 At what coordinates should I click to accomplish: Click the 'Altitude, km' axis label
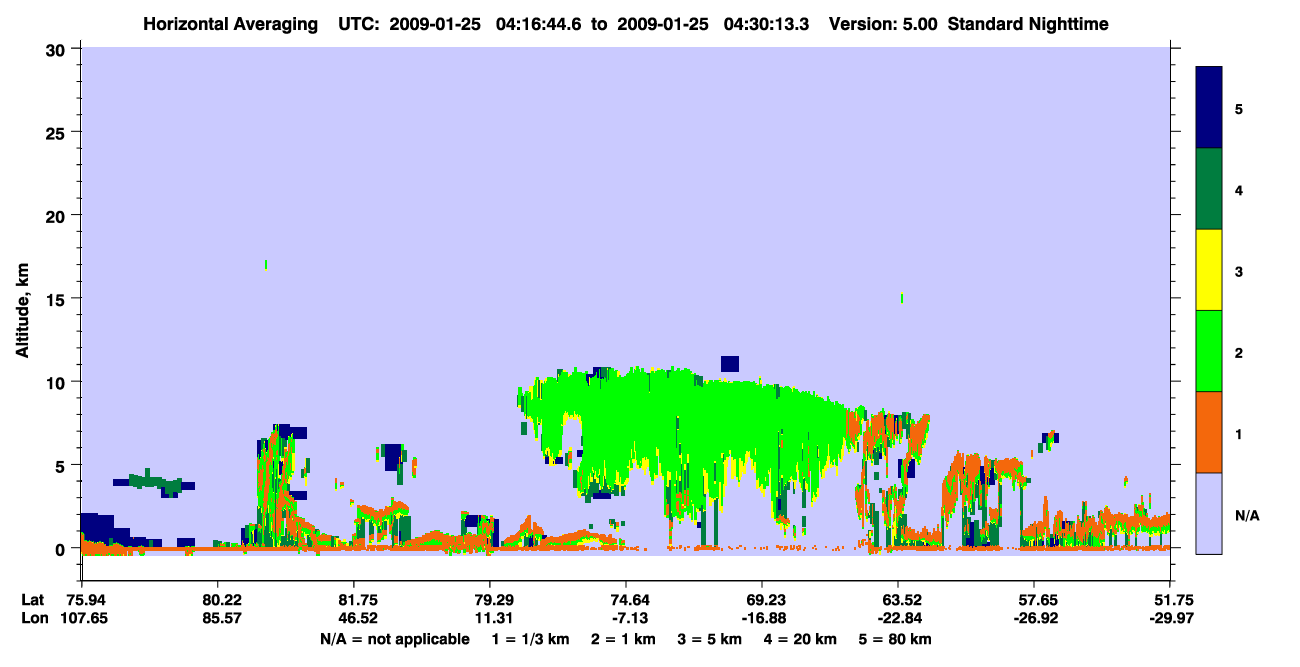[22, 313]
